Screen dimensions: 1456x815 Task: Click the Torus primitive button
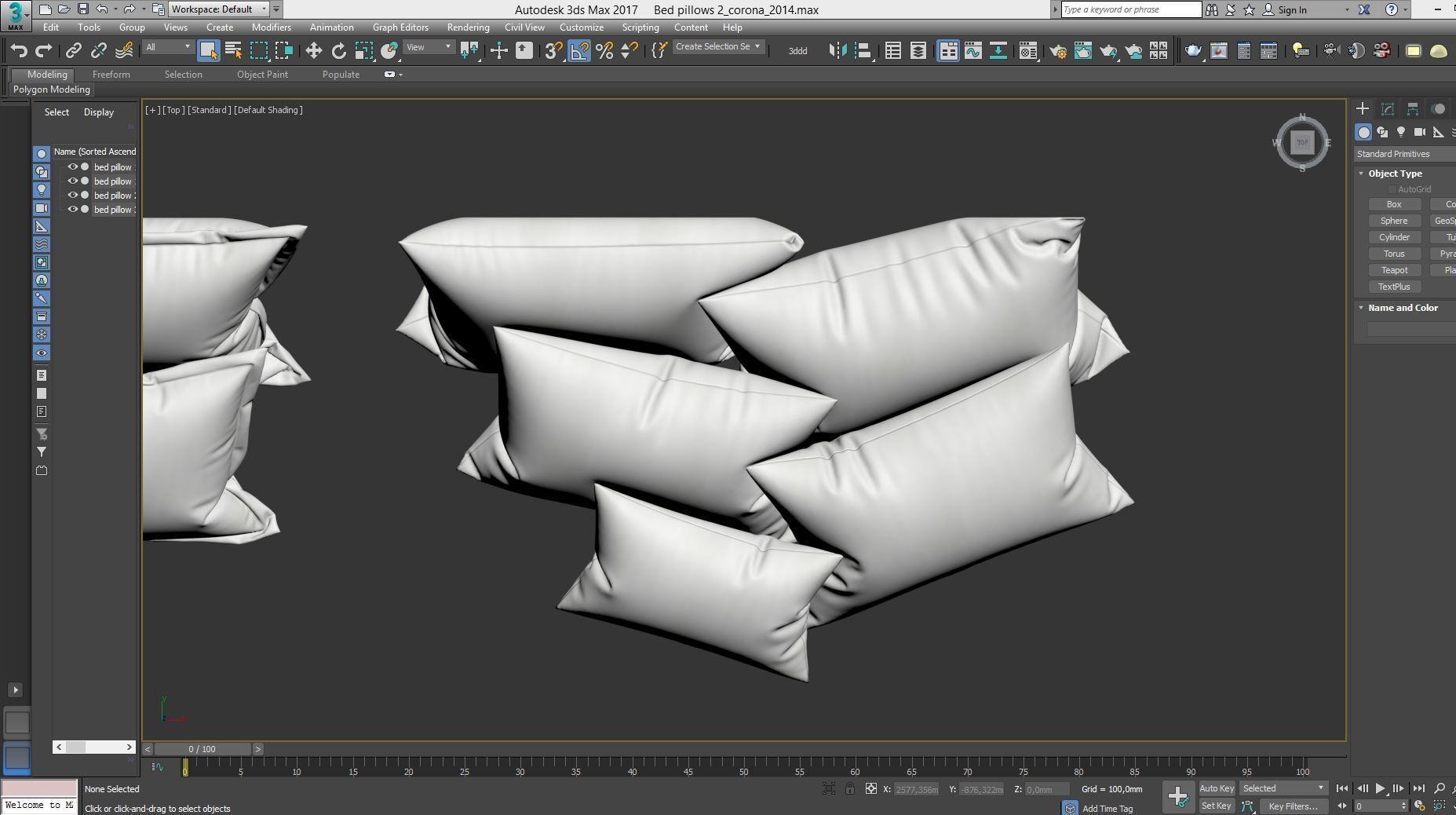point(1394,254)
